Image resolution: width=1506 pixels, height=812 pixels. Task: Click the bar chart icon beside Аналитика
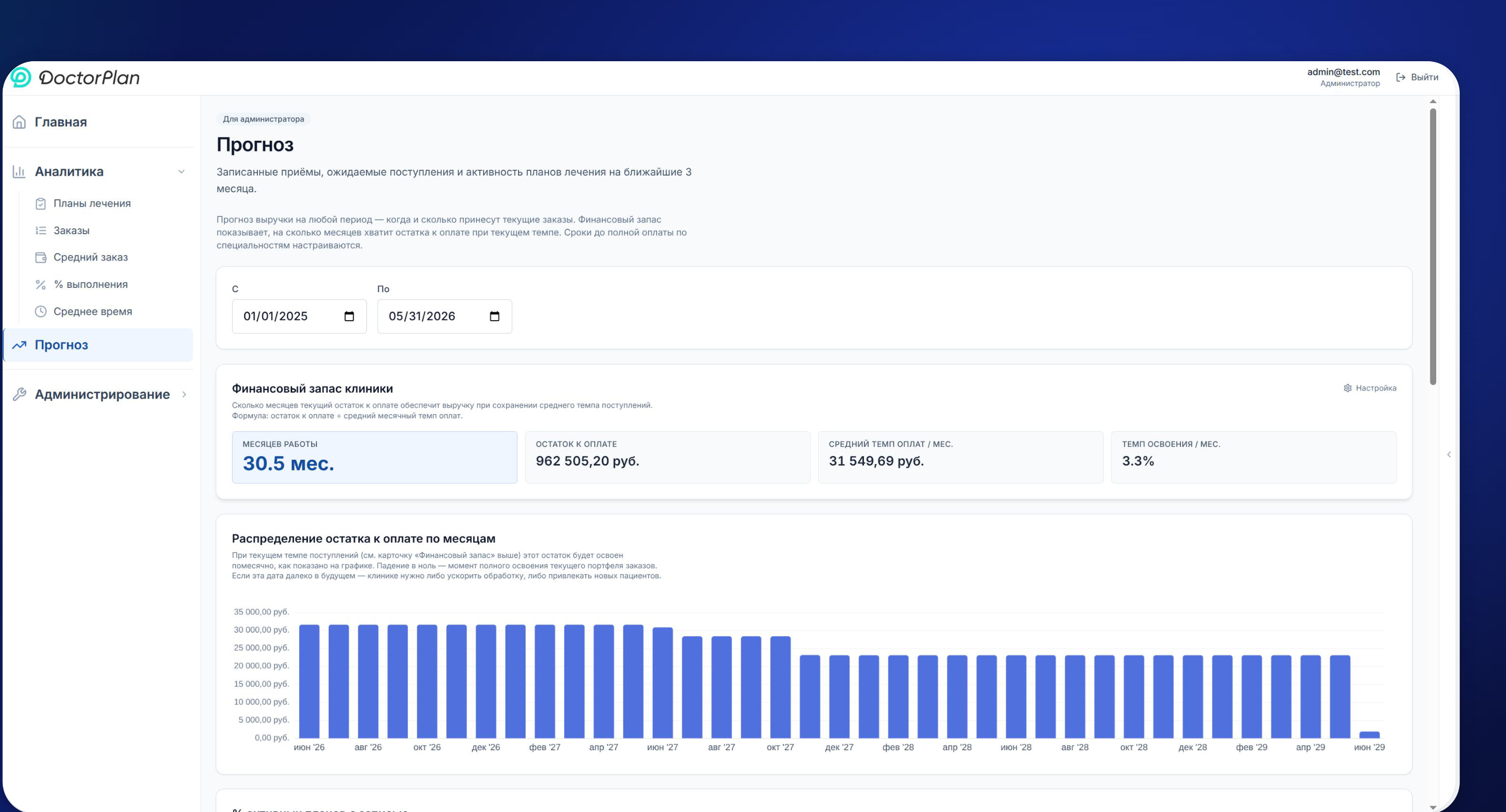click(19, 172)
